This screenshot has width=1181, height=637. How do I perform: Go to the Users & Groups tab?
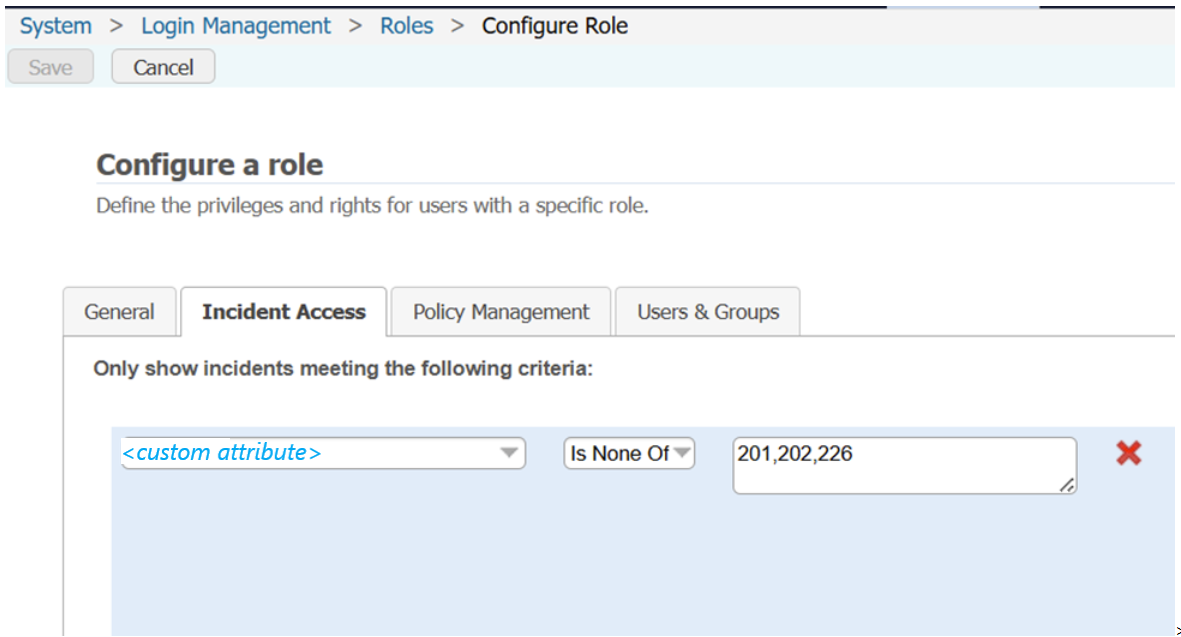pos(708,312)
